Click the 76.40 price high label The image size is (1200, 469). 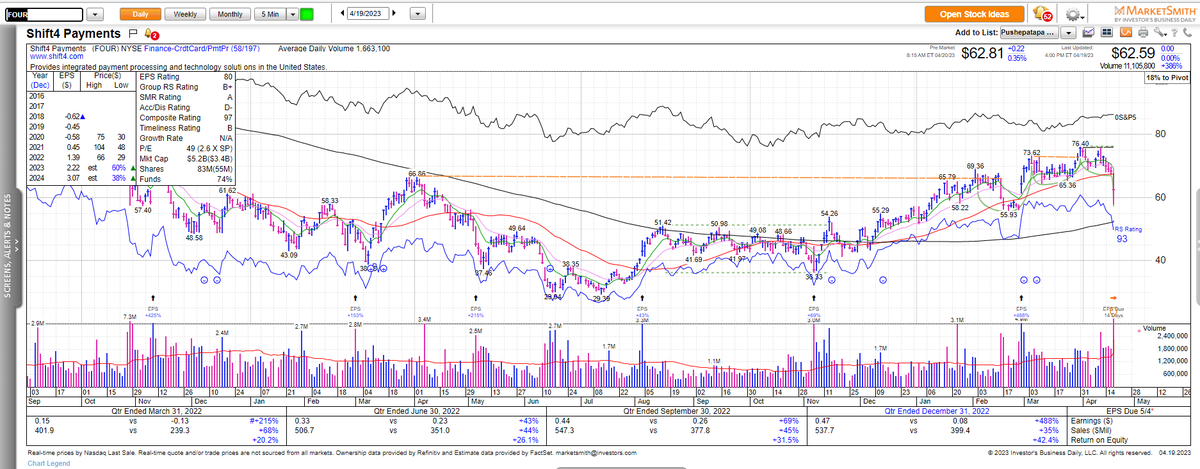1081,144
